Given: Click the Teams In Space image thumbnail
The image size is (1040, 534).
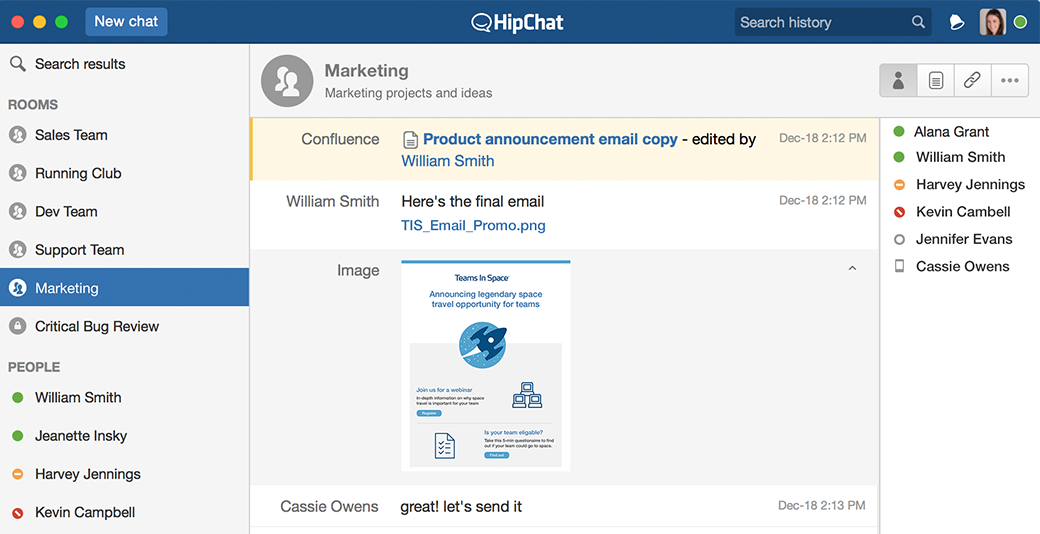Looking at the screenshot, I should point(486,366).
